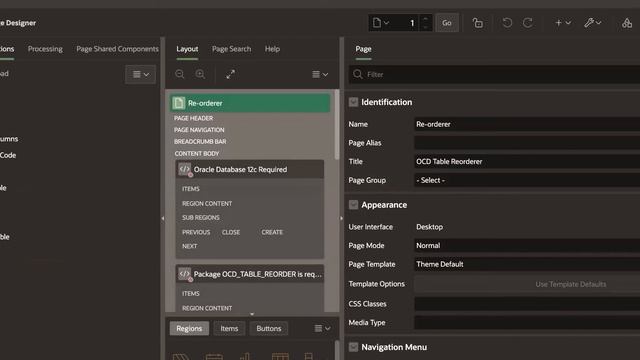Open the Page Group select list
This screenshot has width=640, height=360.
click(x=527, y=180)
